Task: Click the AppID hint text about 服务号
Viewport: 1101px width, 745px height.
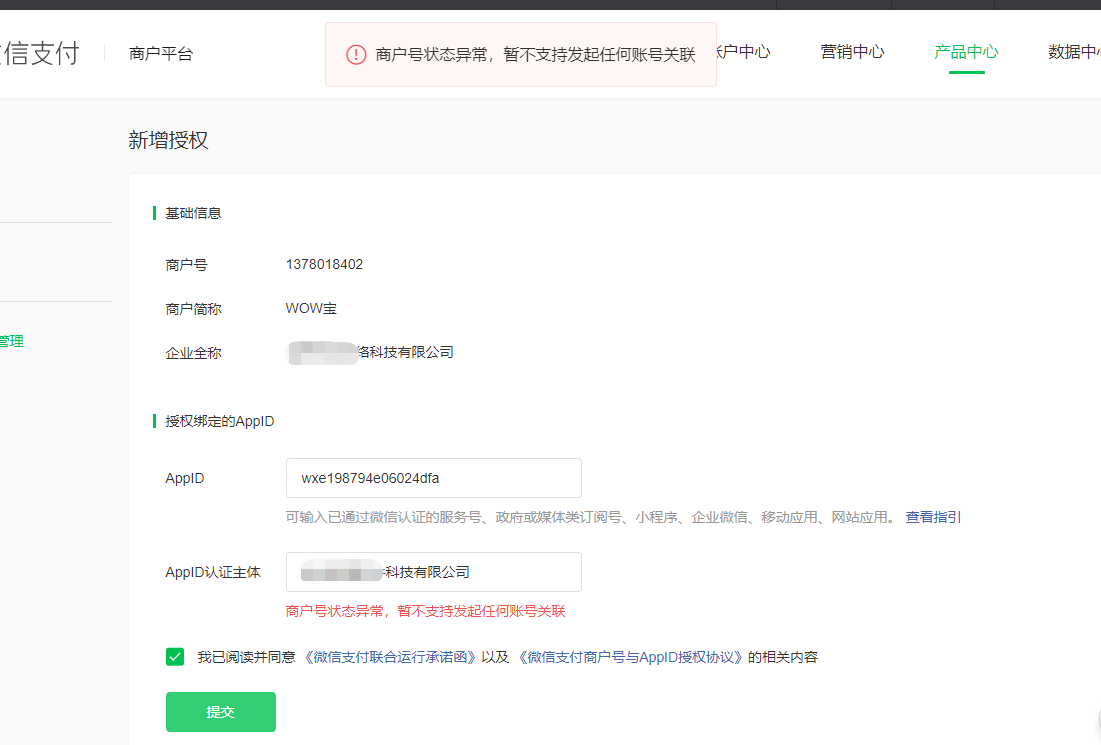Action: tap(591, 517)
